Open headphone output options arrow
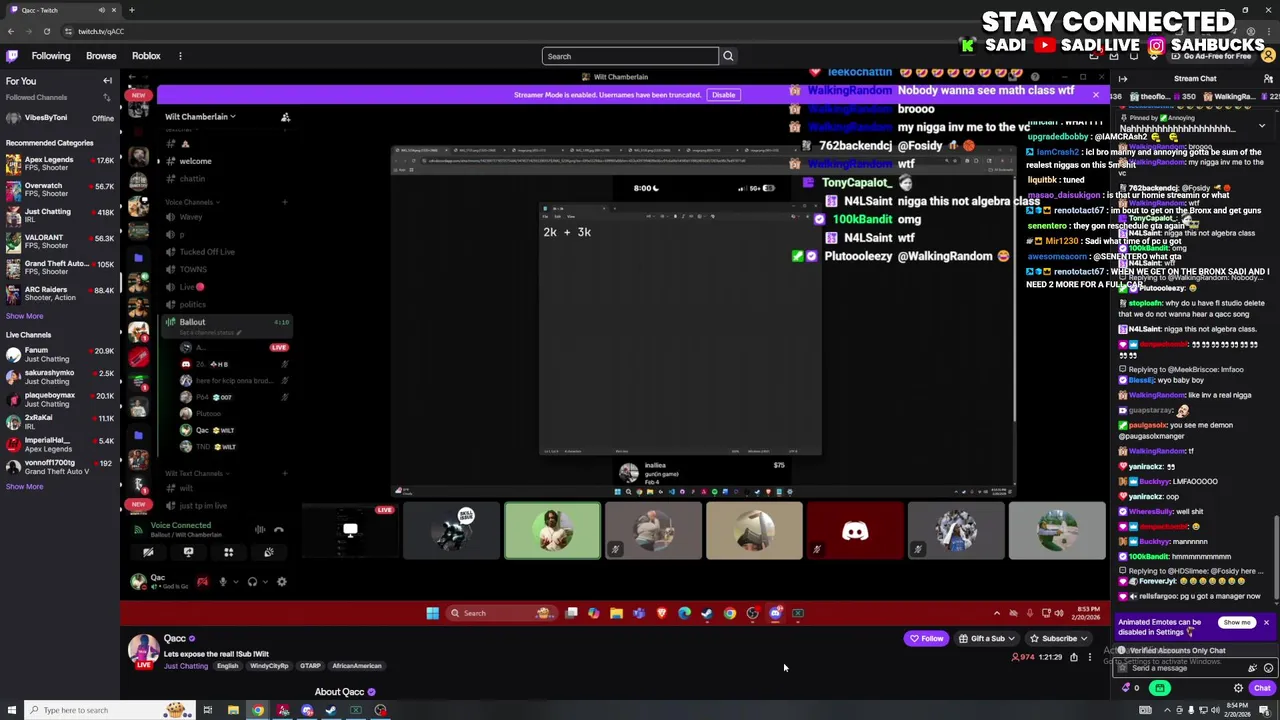 click(266, 582)
